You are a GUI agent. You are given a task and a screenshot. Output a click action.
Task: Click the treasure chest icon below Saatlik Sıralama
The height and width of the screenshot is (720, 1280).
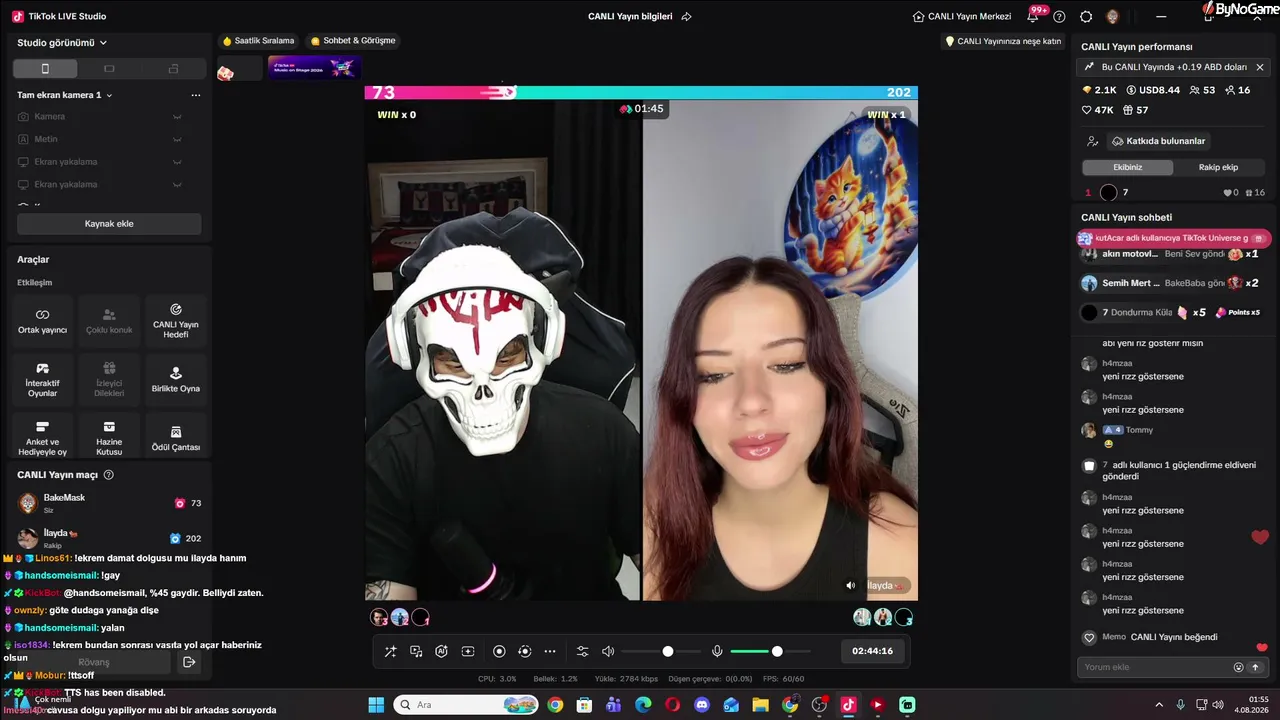coord(226,72)
